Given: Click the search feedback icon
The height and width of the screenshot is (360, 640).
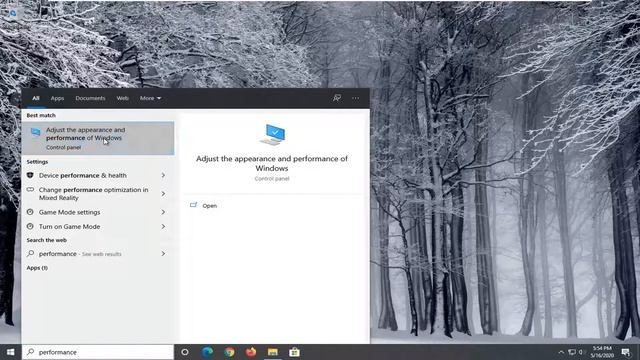Looking at the screenshot, I should tap(337, 98).
